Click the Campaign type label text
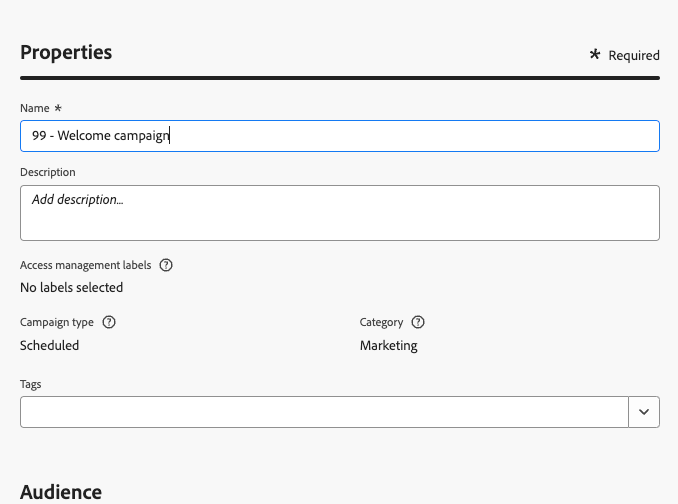 click(58, 322)
